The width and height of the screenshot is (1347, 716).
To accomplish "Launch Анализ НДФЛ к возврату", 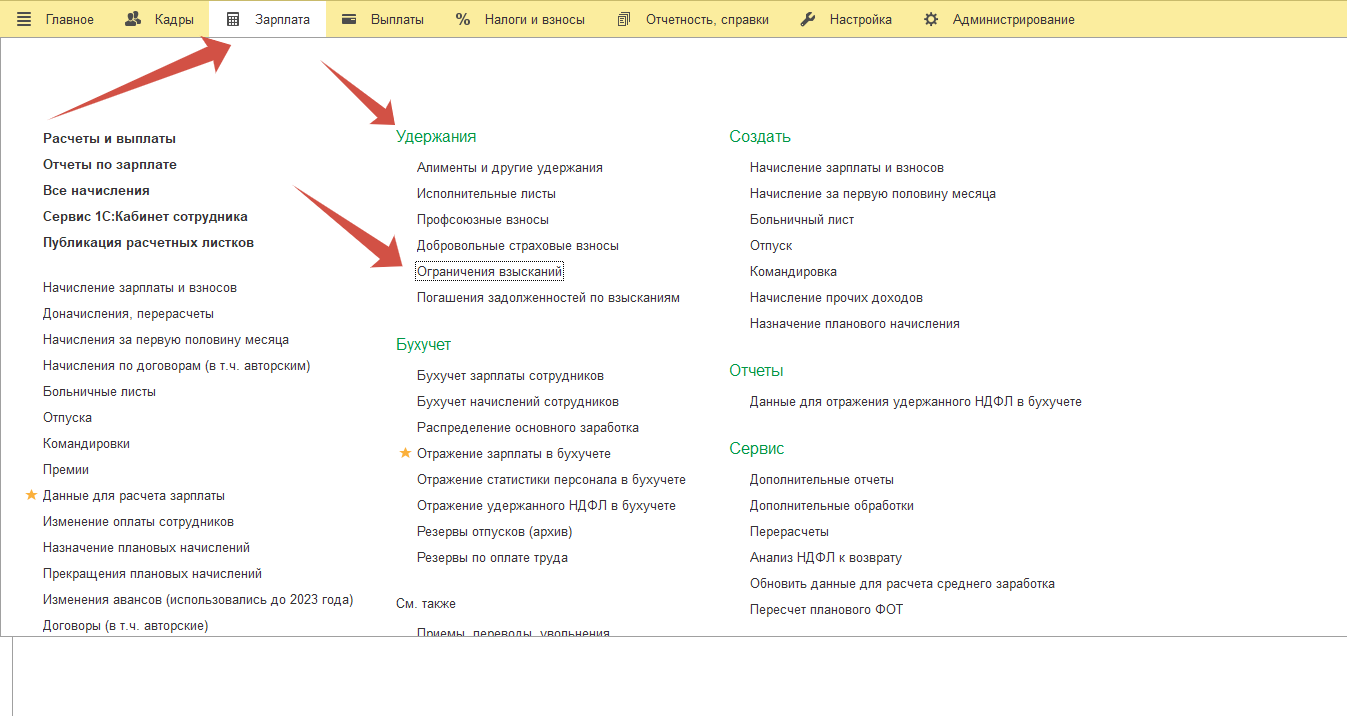I will (x=826, y=558).
